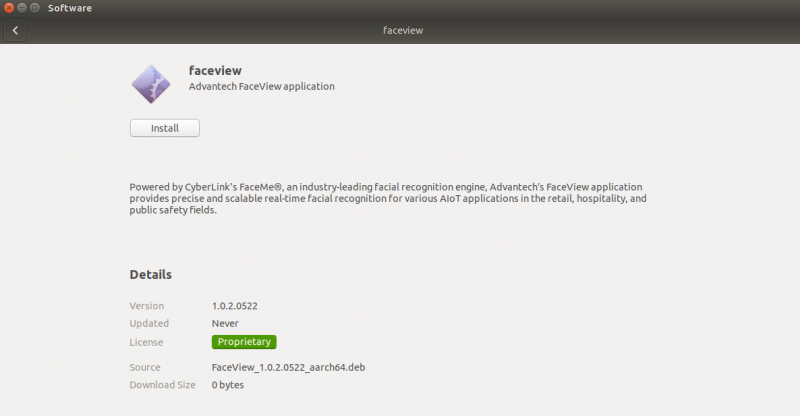Click the Version label
This screenshot has height=416, width=800.
point(147,305)
